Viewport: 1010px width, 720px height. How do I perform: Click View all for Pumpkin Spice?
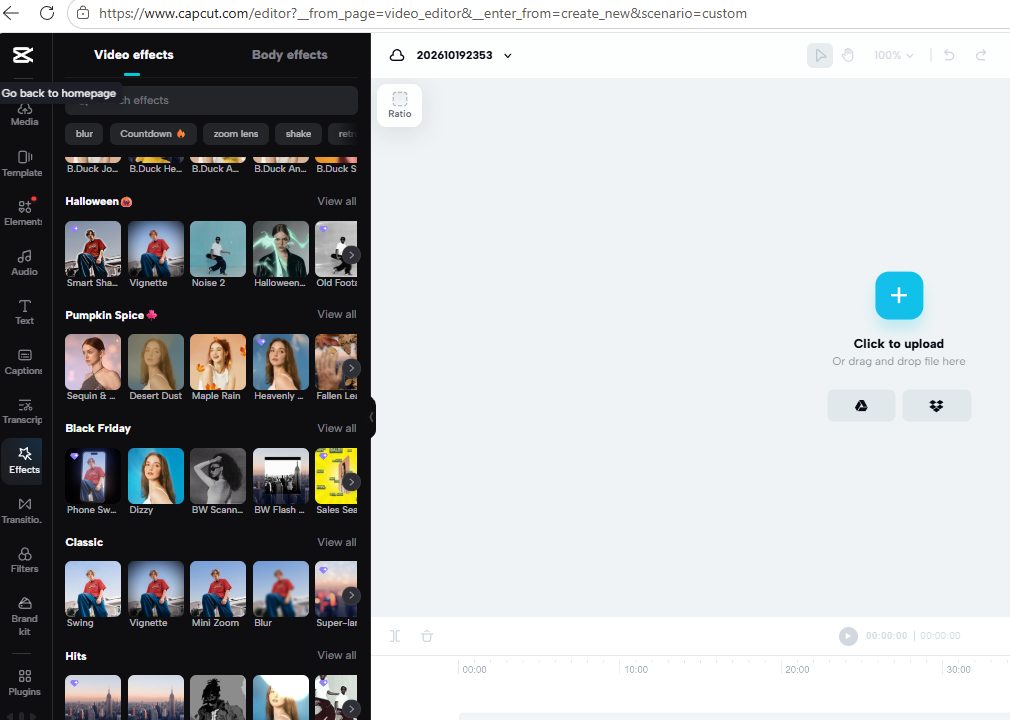coord(336,314)
